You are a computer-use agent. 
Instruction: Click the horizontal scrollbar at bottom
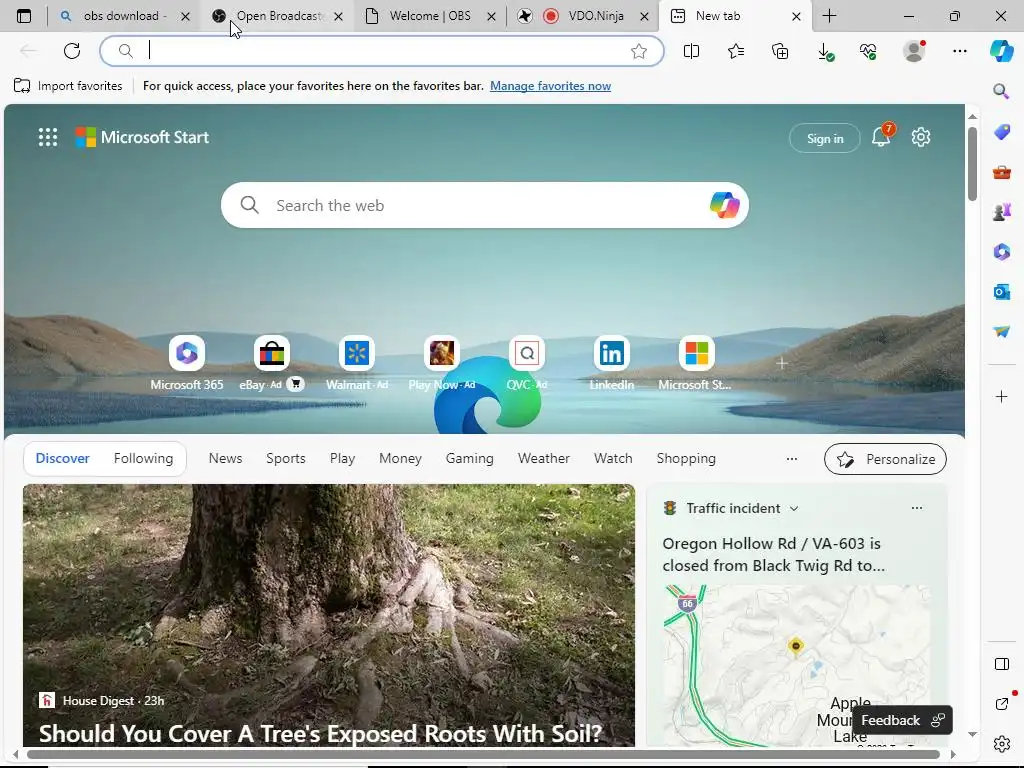[x=483, y=754]
